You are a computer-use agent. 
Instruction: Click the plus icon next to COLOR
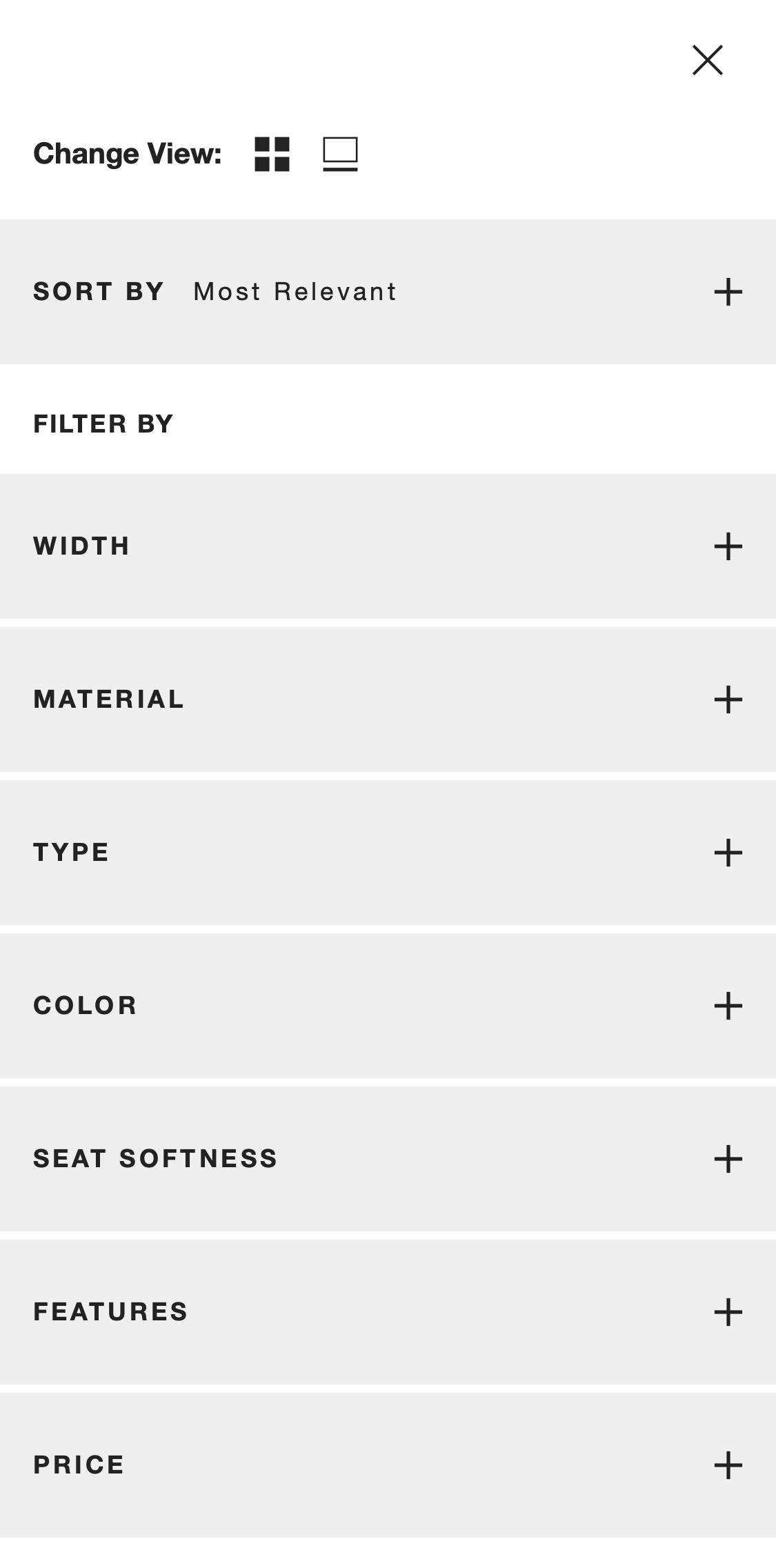pyautogui.click(x=727, y=1006)
